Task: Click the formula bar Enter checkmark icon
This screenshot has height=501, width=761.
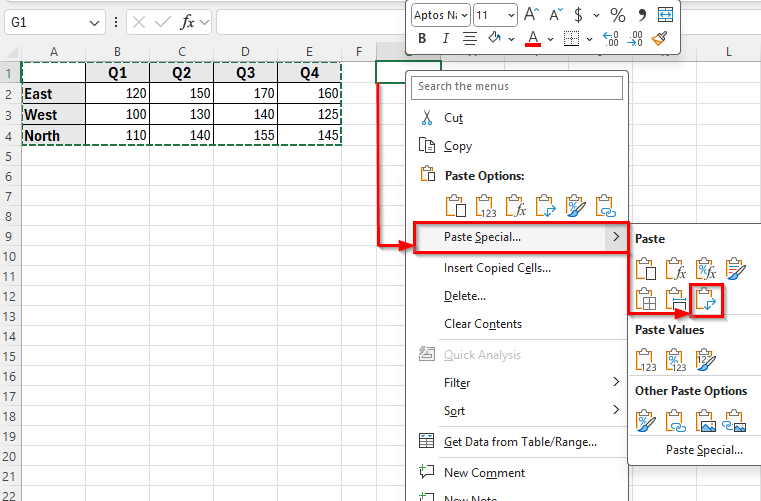Action: [x=163, y=22]
